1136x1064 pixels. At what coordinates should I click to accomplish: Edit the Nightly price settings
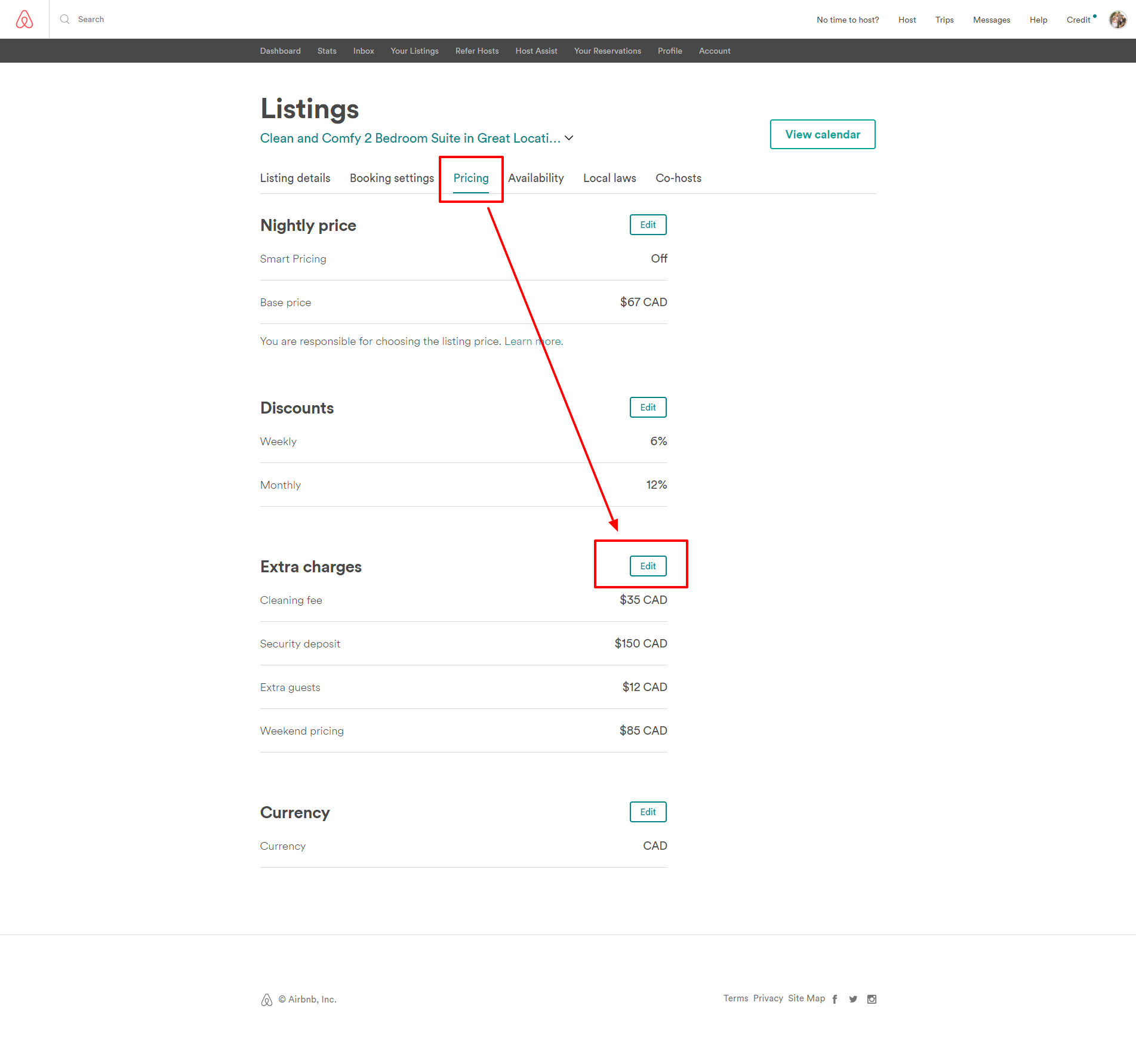point(648,224)
